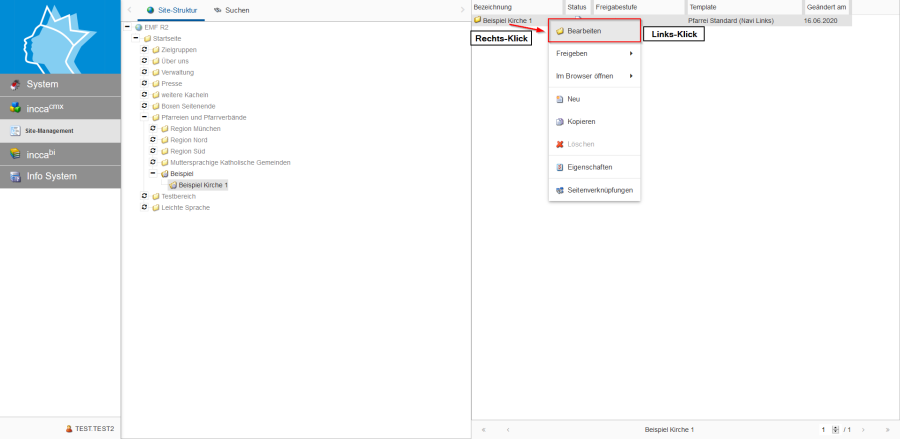Click the page number stepper in pager
Screen dimensions: 900x439
pyautogui.click(x=835, y=429)
